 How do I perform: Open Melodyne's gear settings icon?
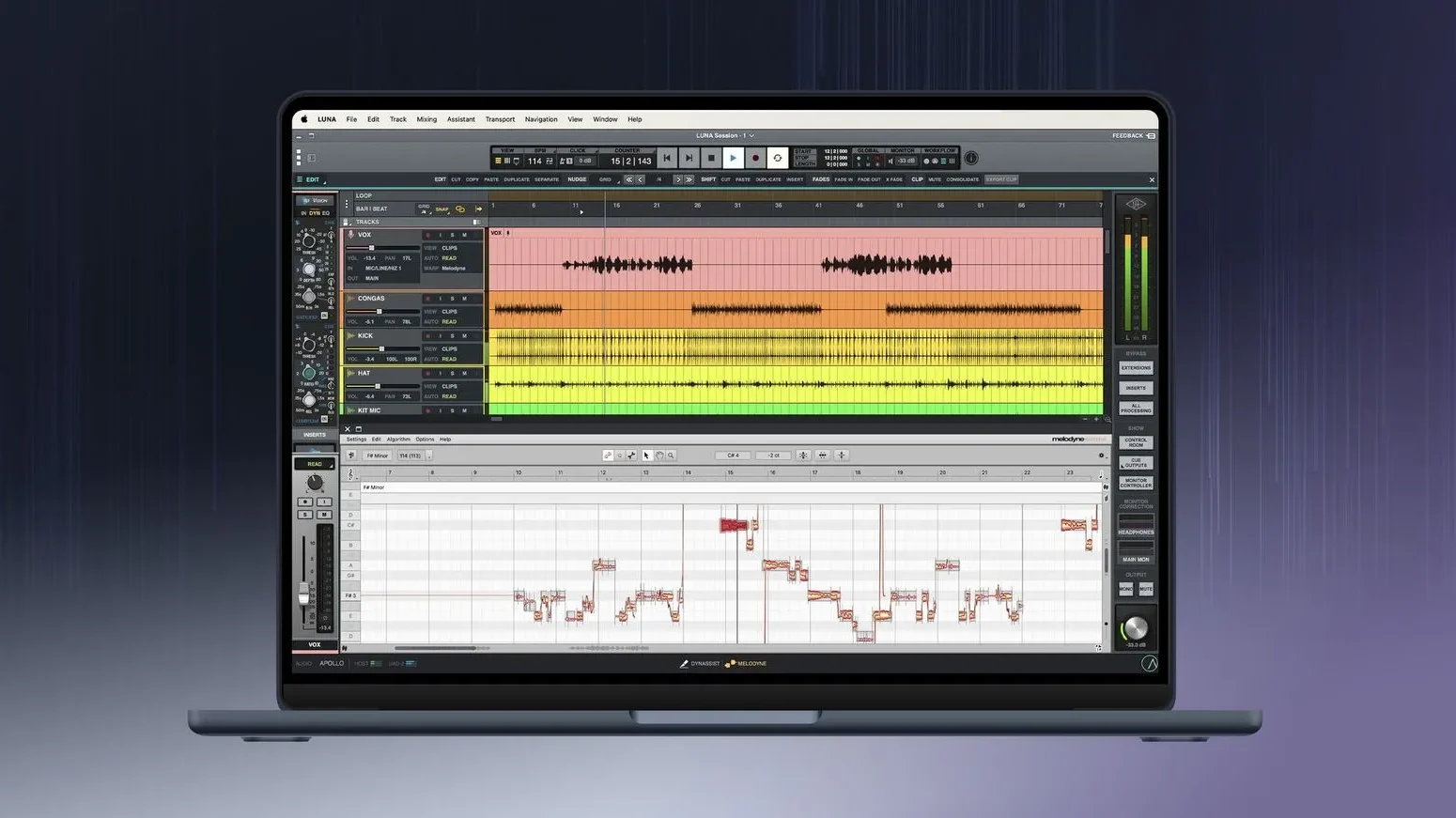[1101, 455]
